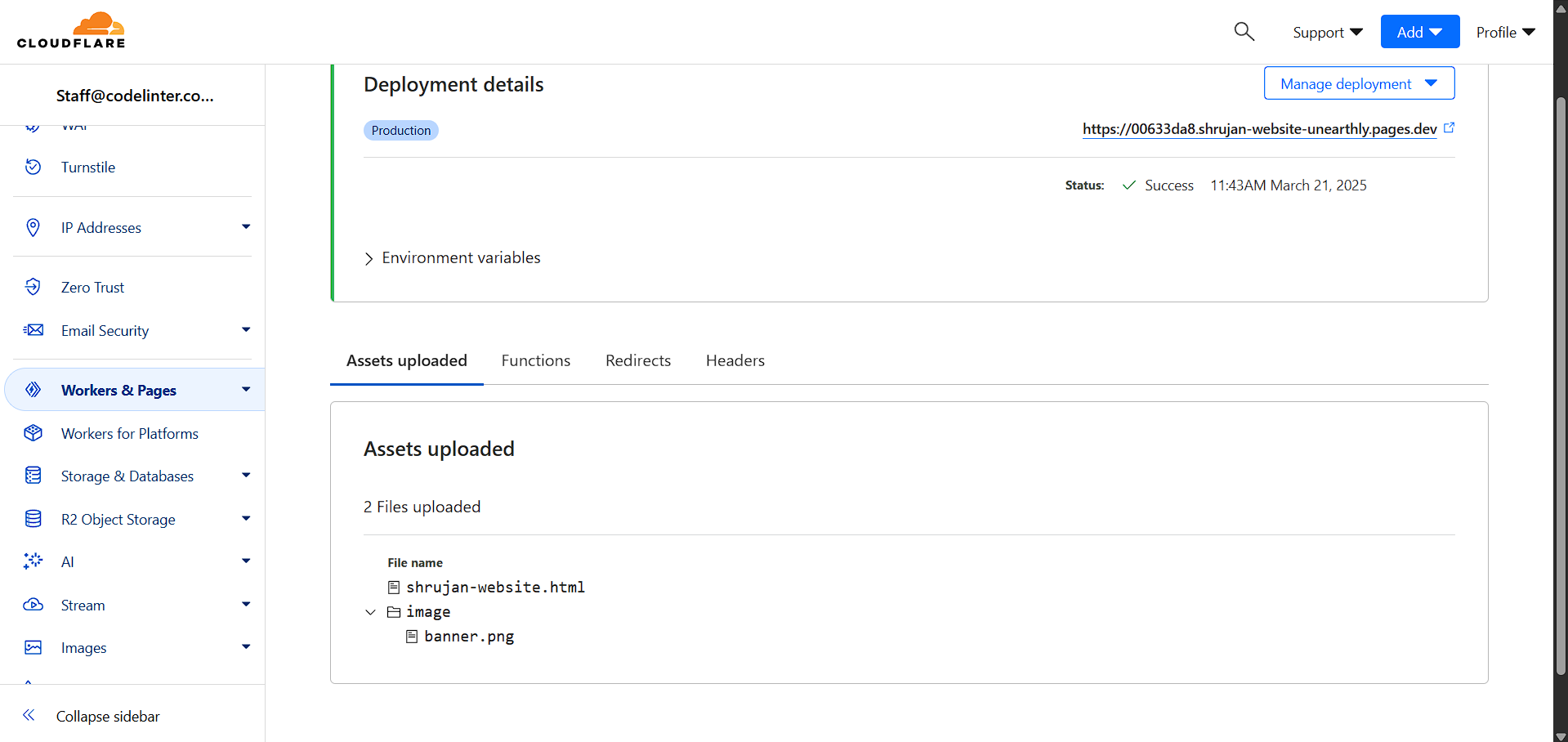Viewport: 1568px width, 742px height.
Task: Switch to the Assets uploaded tab
Action: pyautogui.click(x=407, y=361)
